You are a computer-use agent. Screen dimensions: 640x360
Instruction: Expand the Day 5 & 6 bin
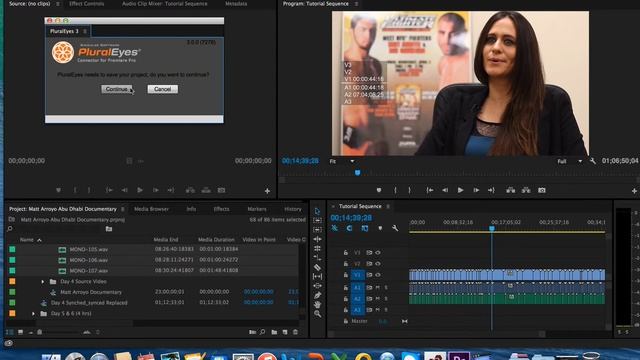coord(33,313)
